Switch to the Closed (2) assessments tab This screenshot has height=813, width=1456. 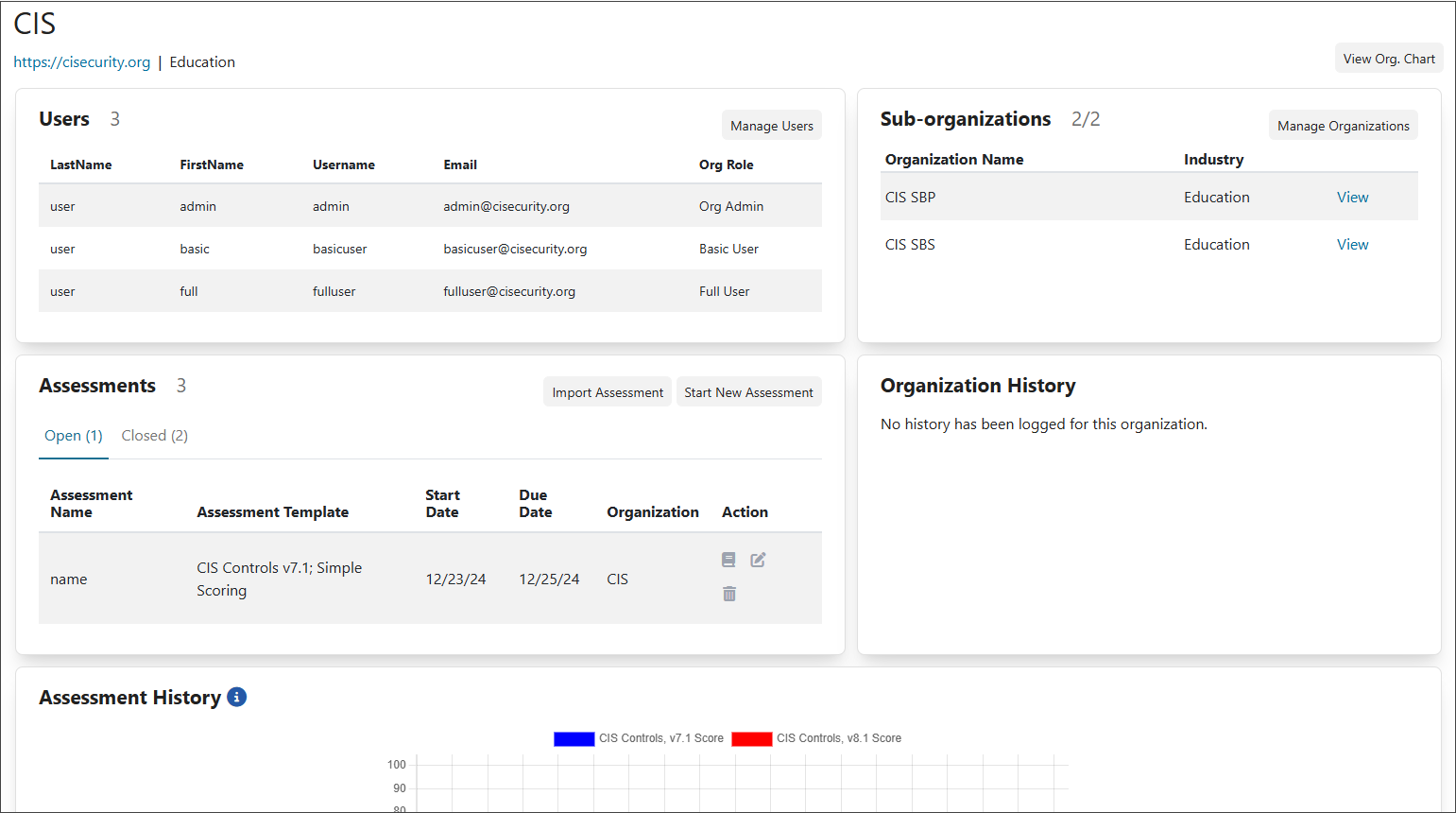155,436
